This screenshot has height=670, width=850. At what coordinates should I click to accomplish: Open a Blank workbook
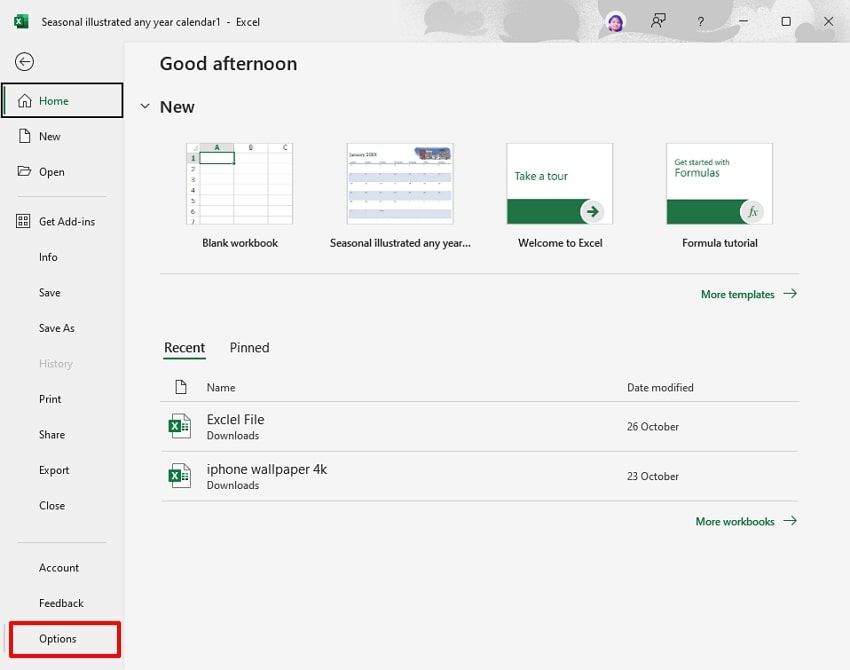[240, 186]
